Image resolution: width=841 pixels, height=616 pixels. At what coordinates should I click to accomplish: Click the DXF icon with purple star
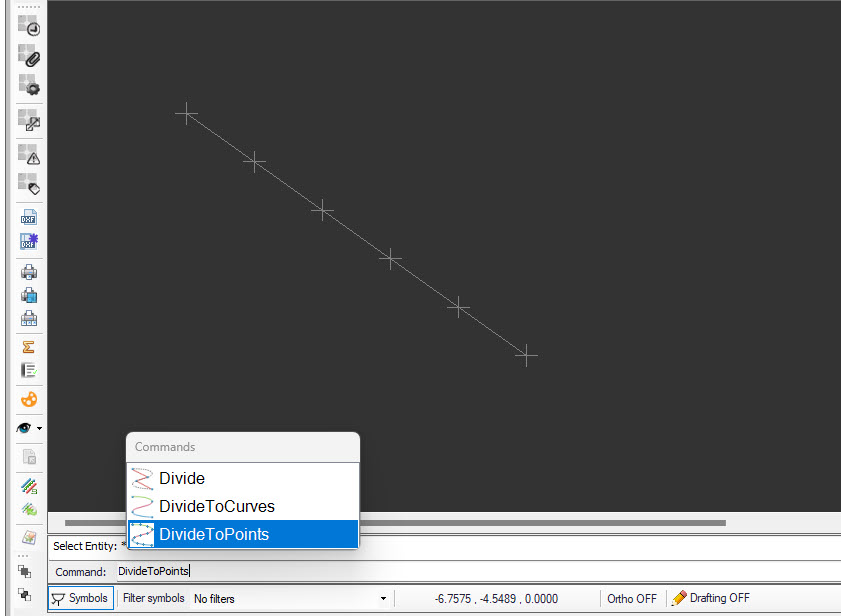click(x=29, y=241)
